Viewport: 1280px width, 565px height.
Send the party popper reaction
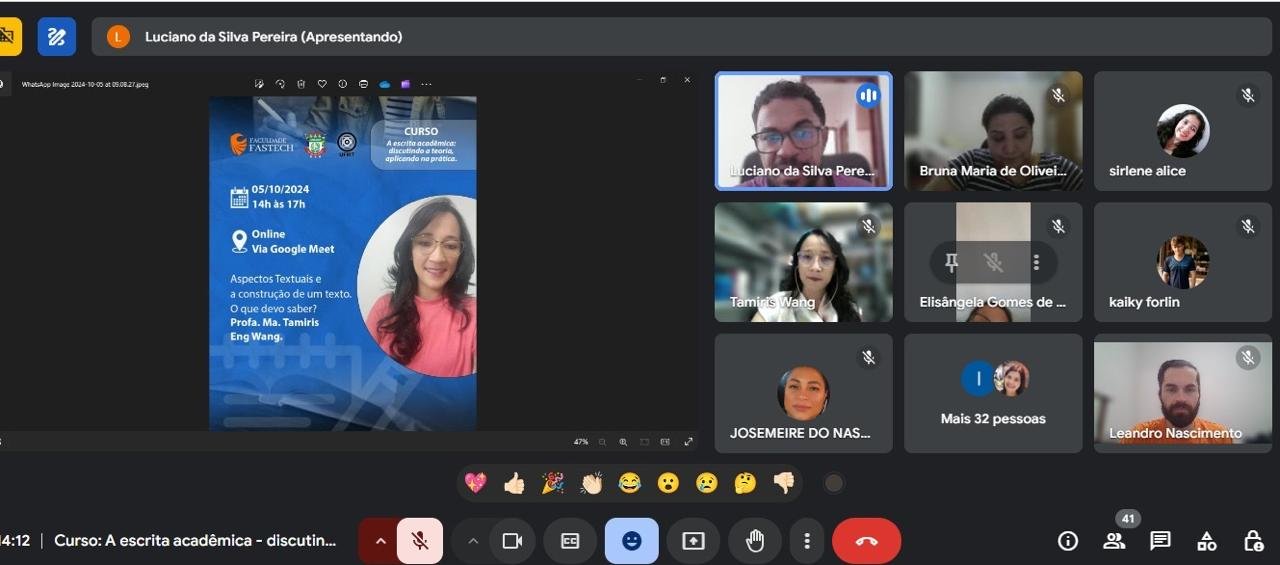coord(553,484)
